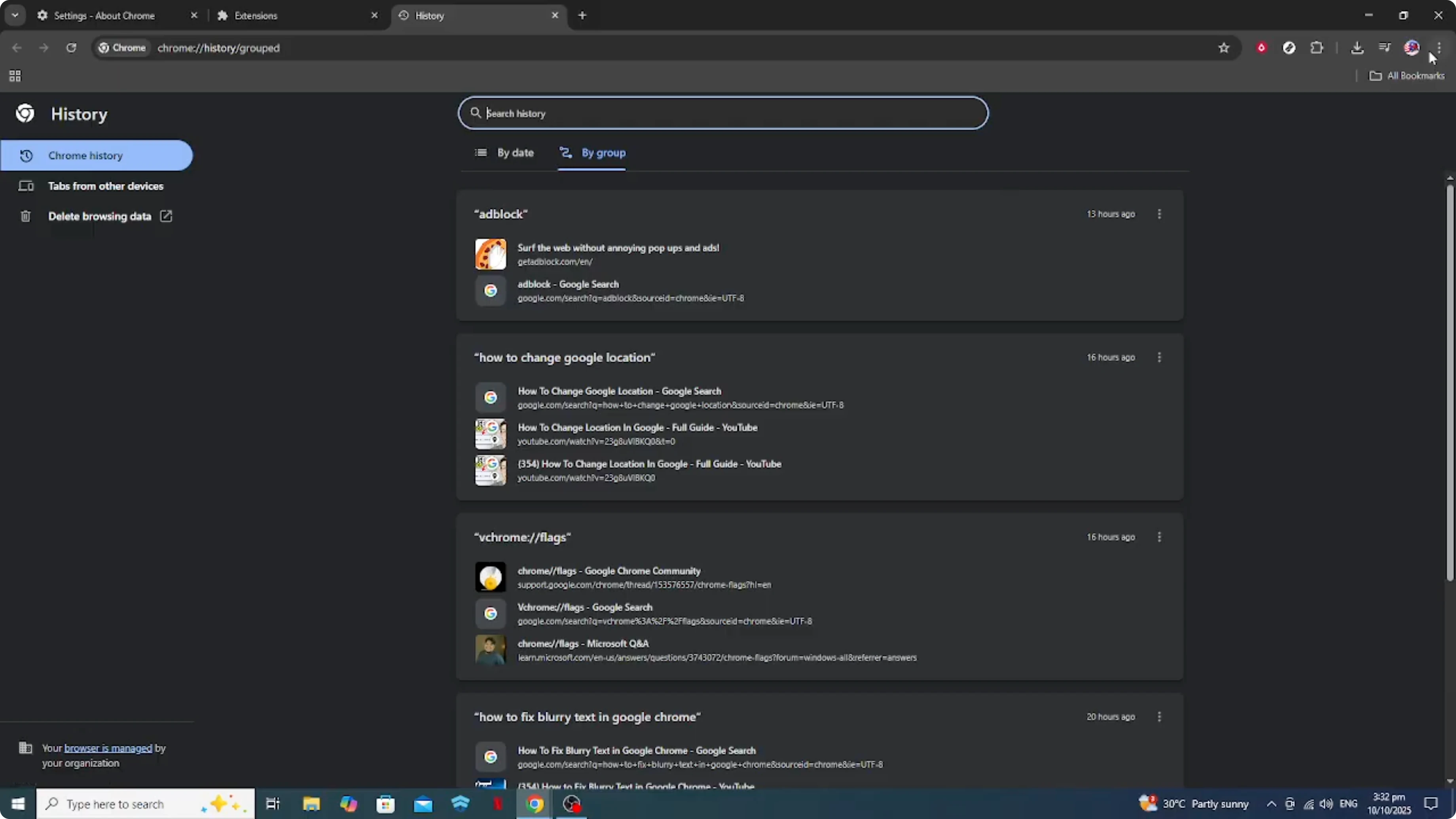Click the media controls icon in toolbar

(x=1384, y=47)
